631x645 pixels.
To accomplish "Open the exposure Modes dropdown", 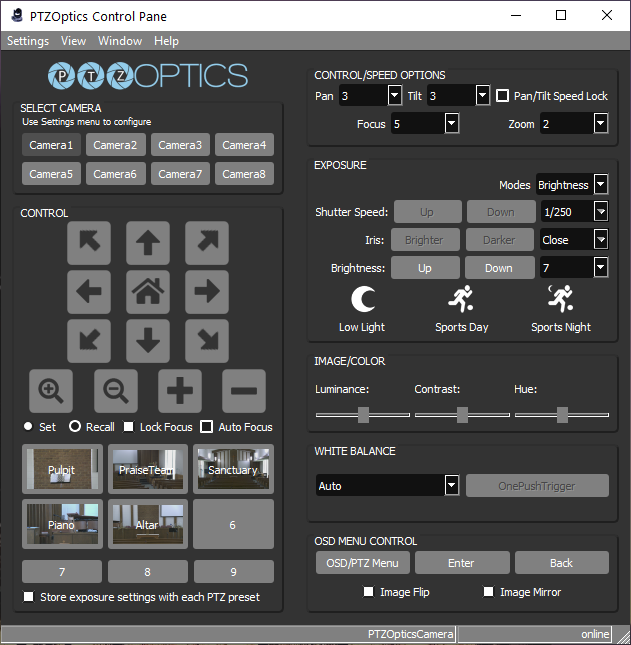I will (x=601, y=184).
